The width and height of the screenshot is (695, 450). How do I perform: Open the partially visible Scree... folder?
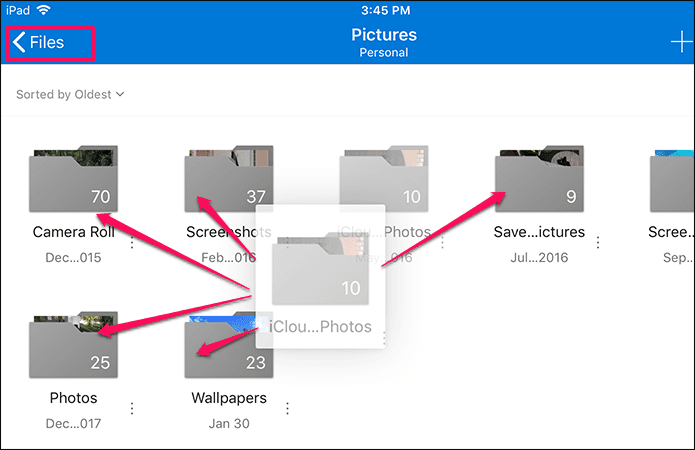point(672,179)
